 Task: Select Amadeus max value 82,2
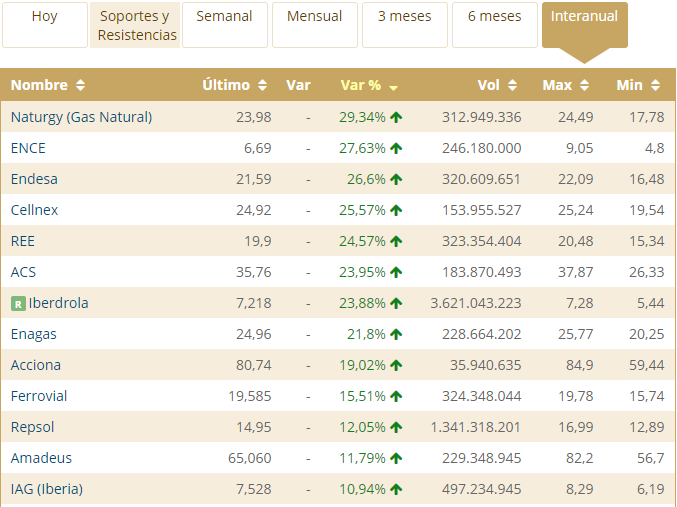(580, 458)
